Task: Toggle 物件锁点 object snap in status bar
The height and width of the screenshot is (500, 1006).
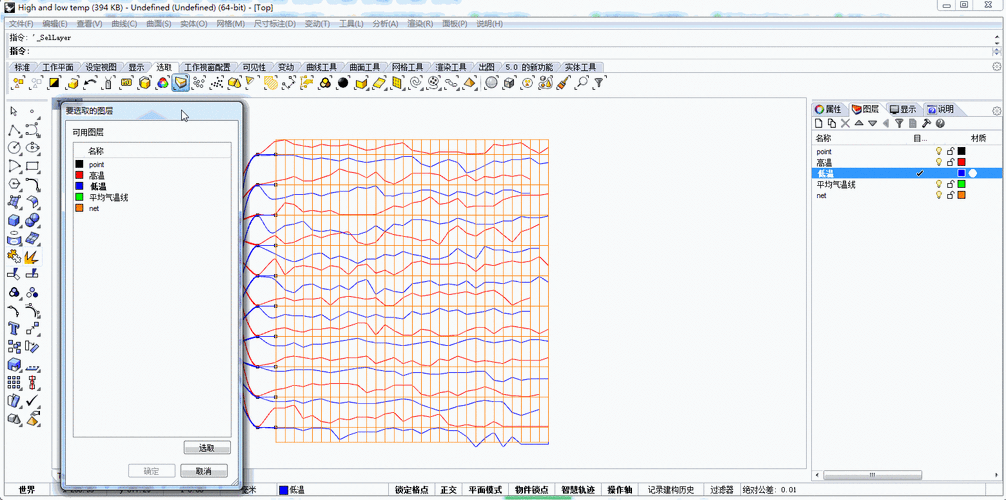Action: [529, 490]
